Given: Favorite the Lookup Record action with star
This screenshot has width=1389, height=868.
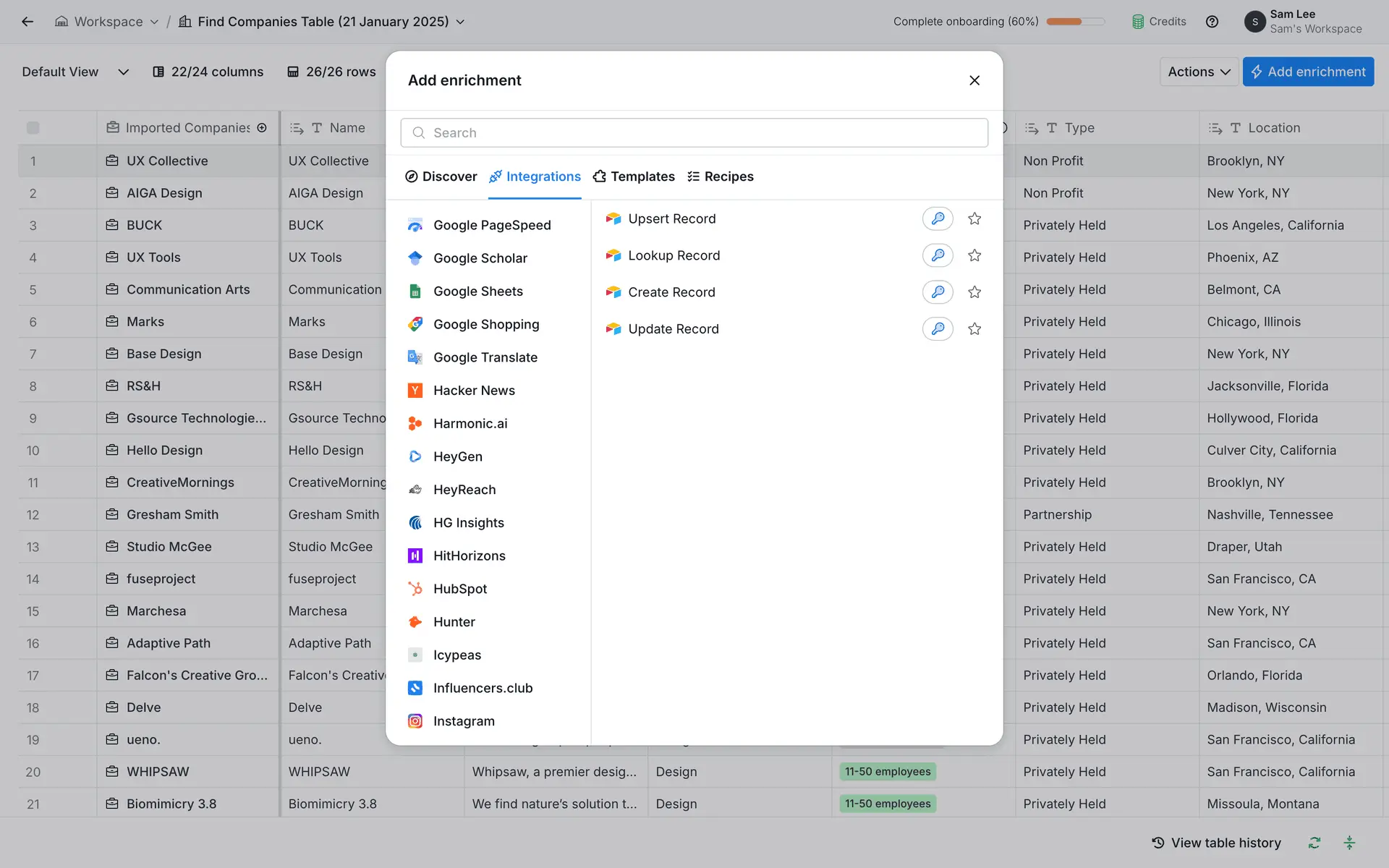Looking at the screenshot, I should [x=974, y=255].
